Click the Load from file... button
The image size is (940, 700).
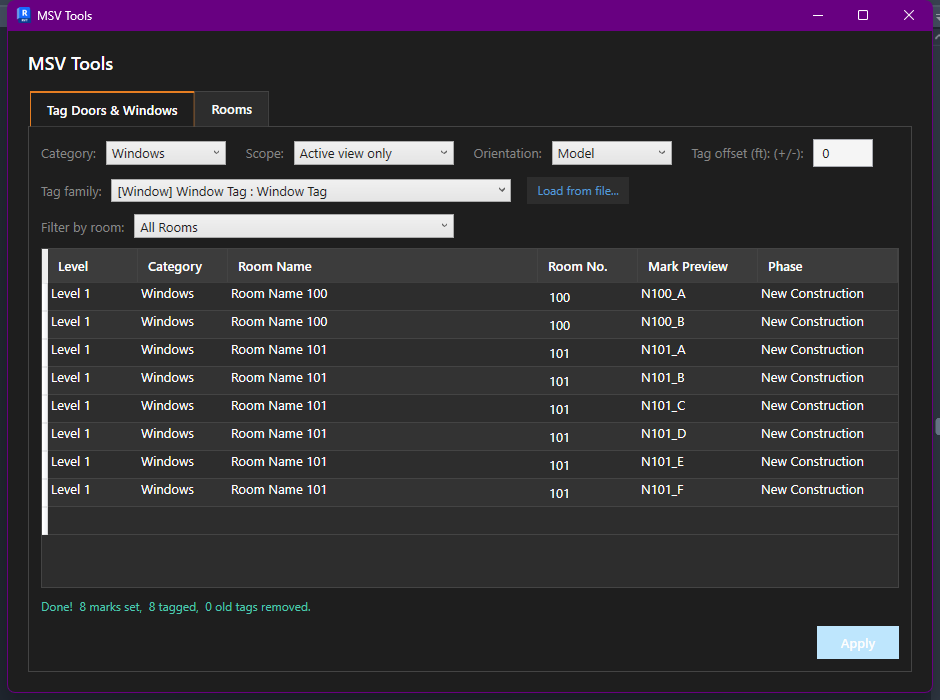click(x=578, y=191)
